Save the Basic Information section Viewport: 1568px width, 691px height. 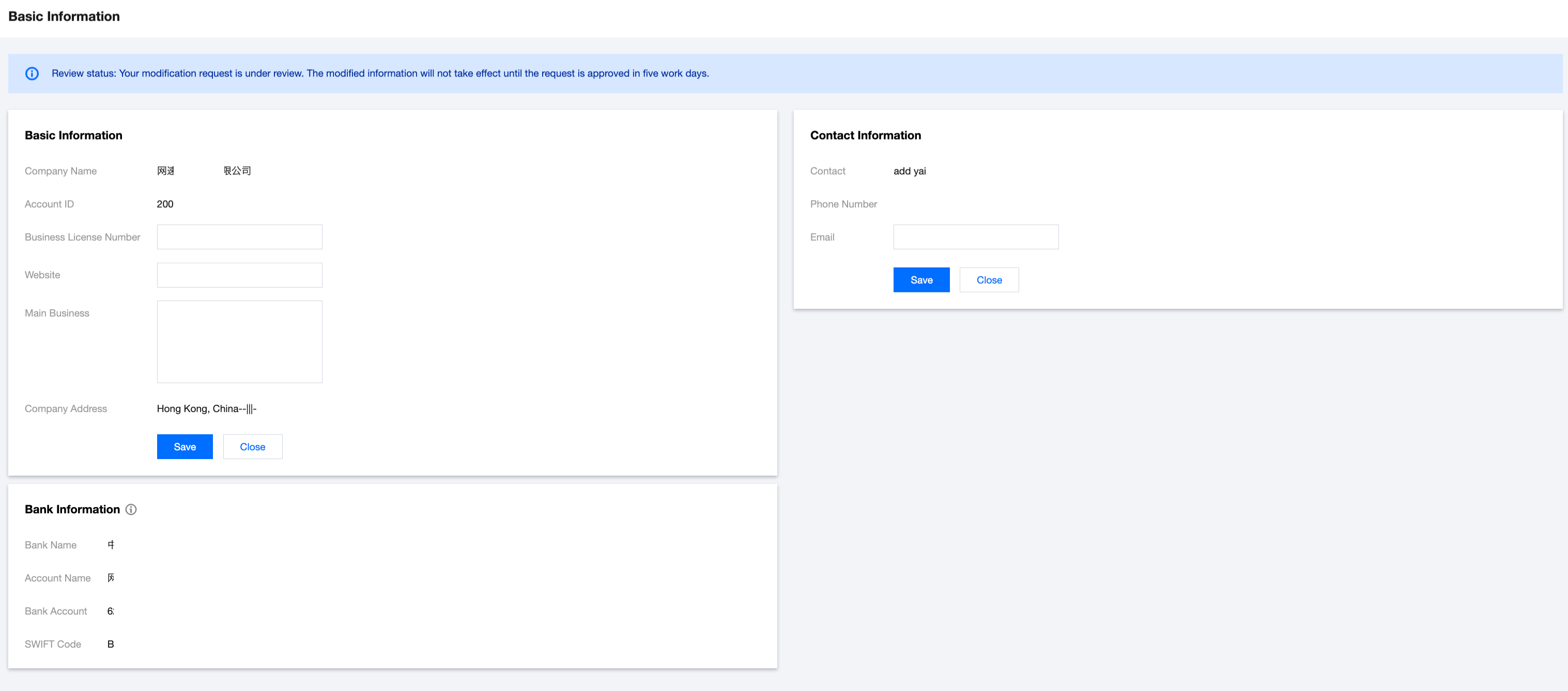click(x=185, y=447)
